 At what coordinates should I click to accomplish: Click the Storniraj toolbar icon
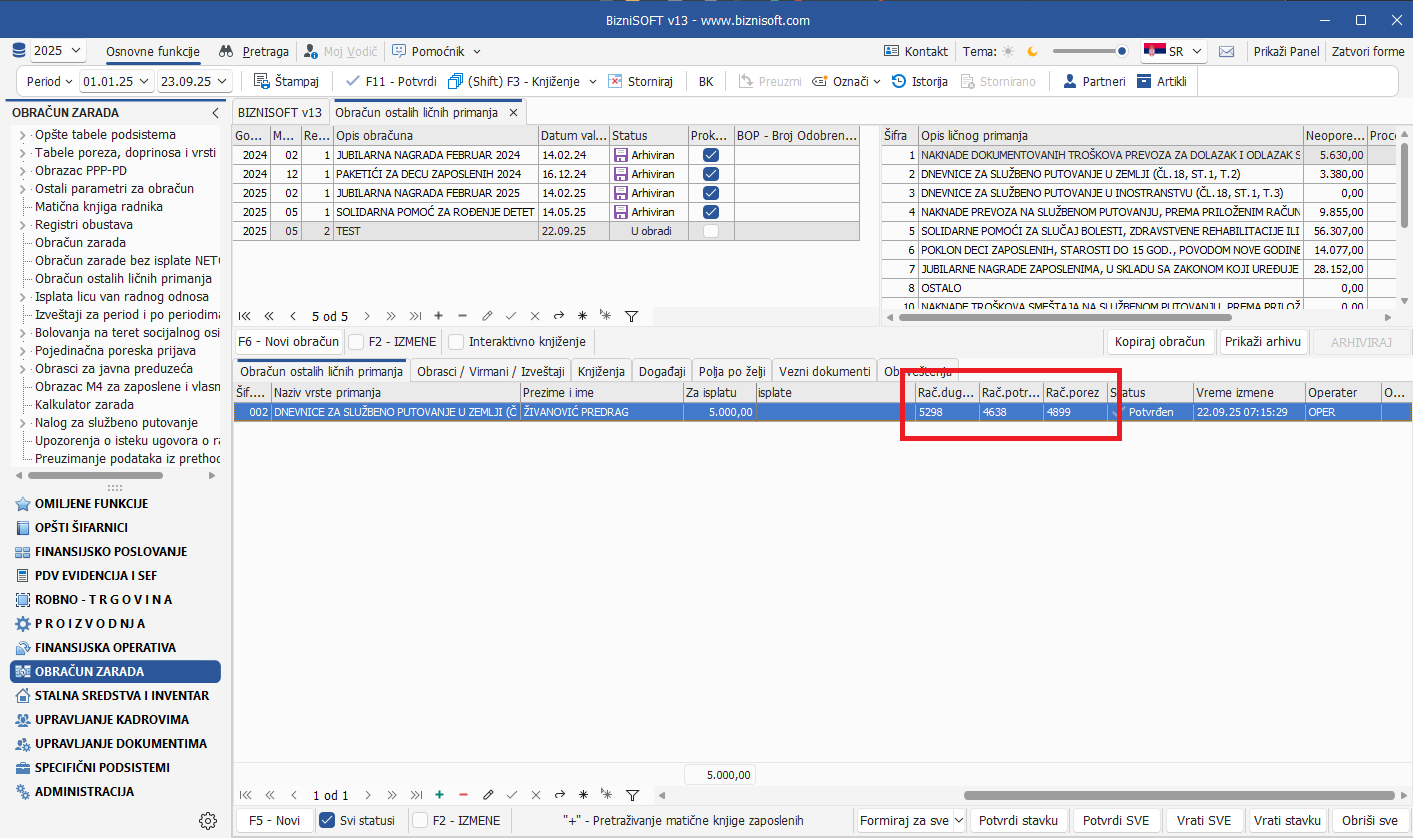[x=616, y=81]
